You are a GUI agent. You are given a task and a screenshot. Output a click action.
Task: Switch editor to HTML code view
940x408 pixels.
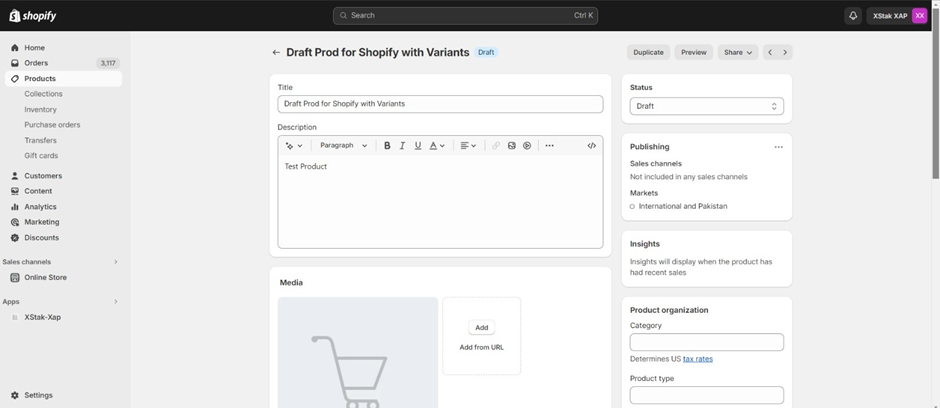tap(591, 146)
